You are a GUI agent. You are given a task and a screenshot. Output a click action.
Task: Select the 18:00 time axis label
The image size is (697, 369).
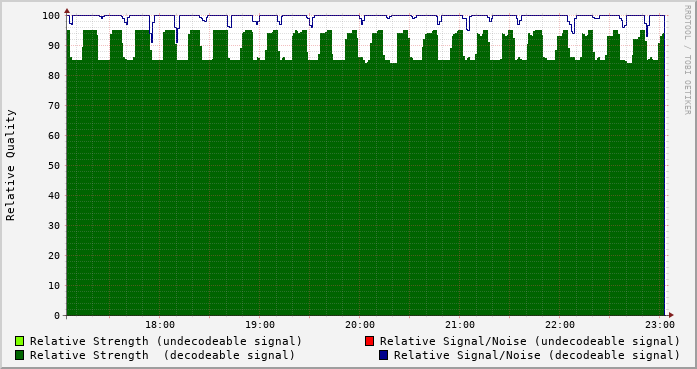160,325
